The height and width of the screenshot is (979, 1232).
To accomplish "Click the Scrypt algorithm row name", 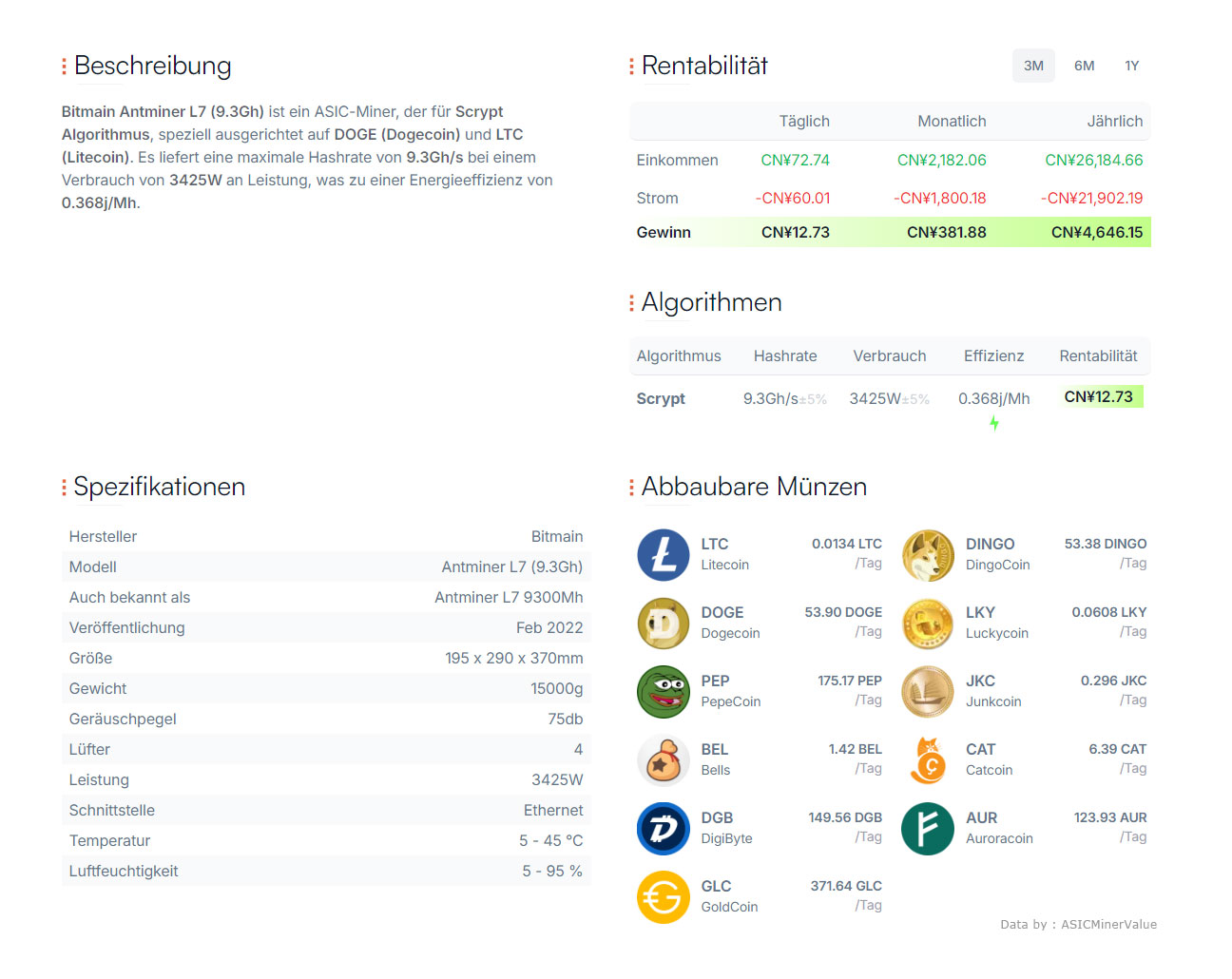I will point(661,398).
